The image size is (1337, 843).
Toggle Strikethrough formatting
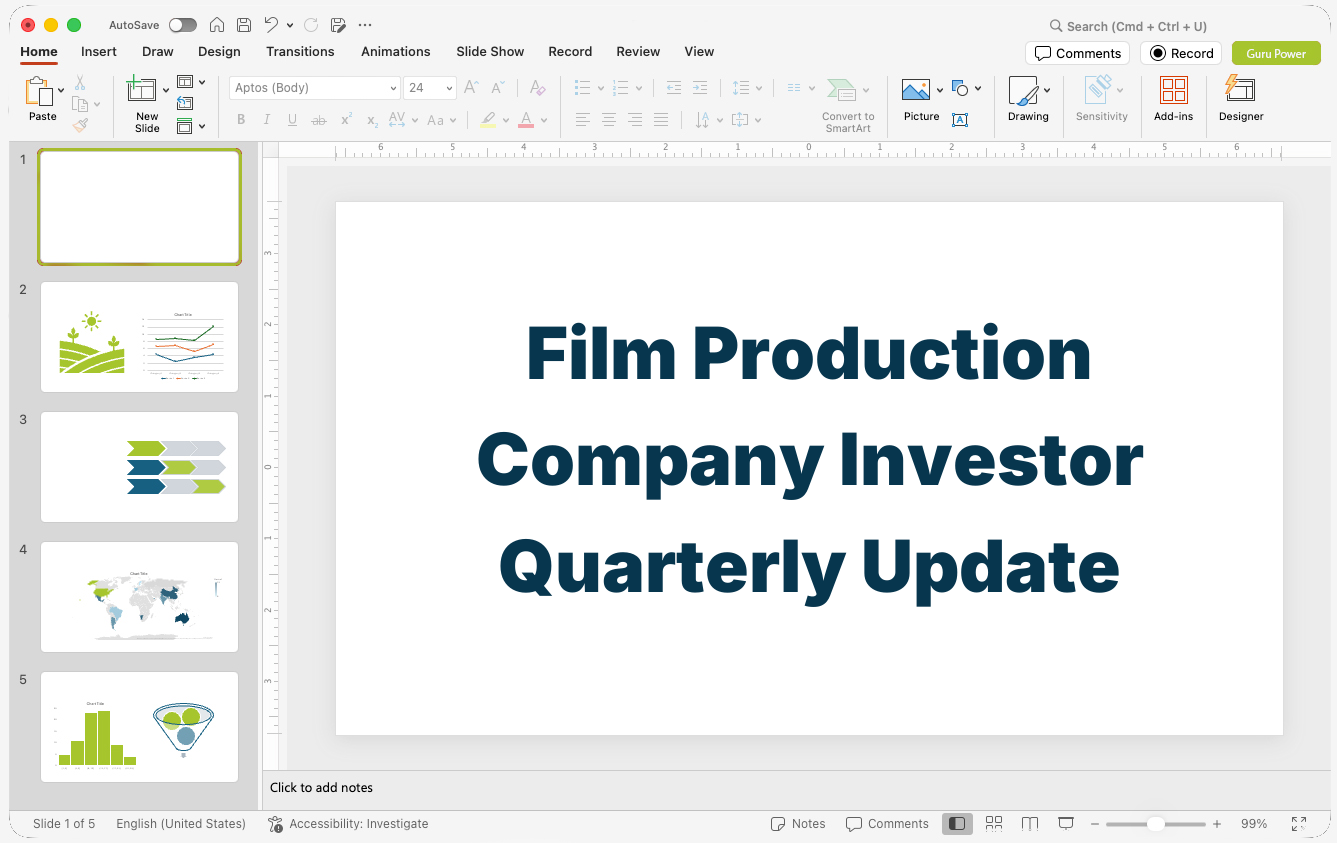(319, 120)
